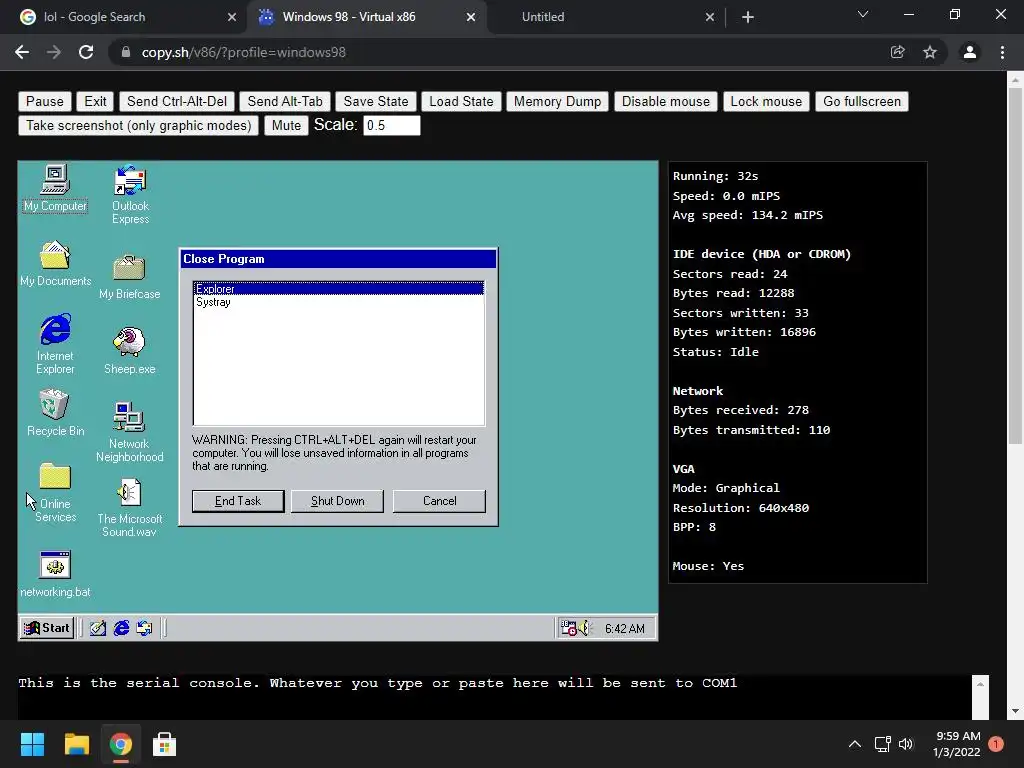This screenshot has width=1024, height=768.
Task: Pause the emulator
Action: [x=44, y=101]
